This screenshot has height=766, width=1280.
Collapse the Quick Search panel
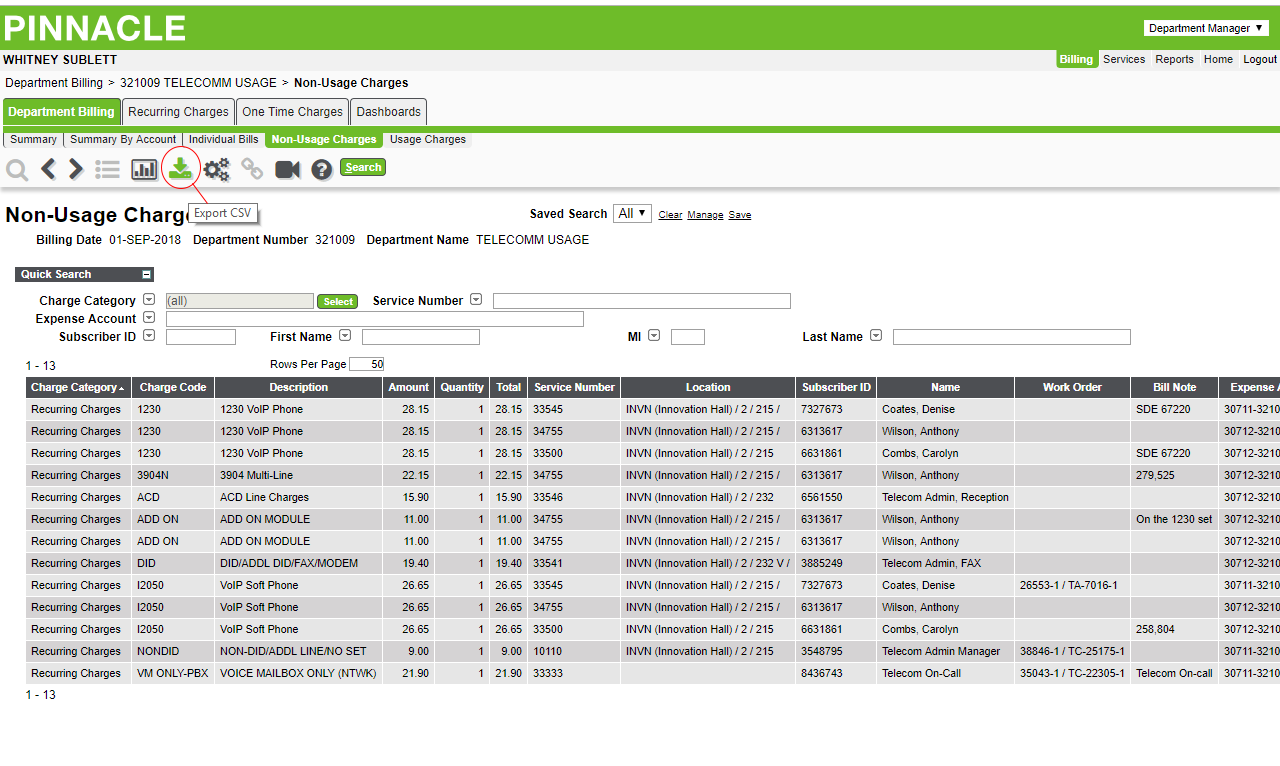146,274
